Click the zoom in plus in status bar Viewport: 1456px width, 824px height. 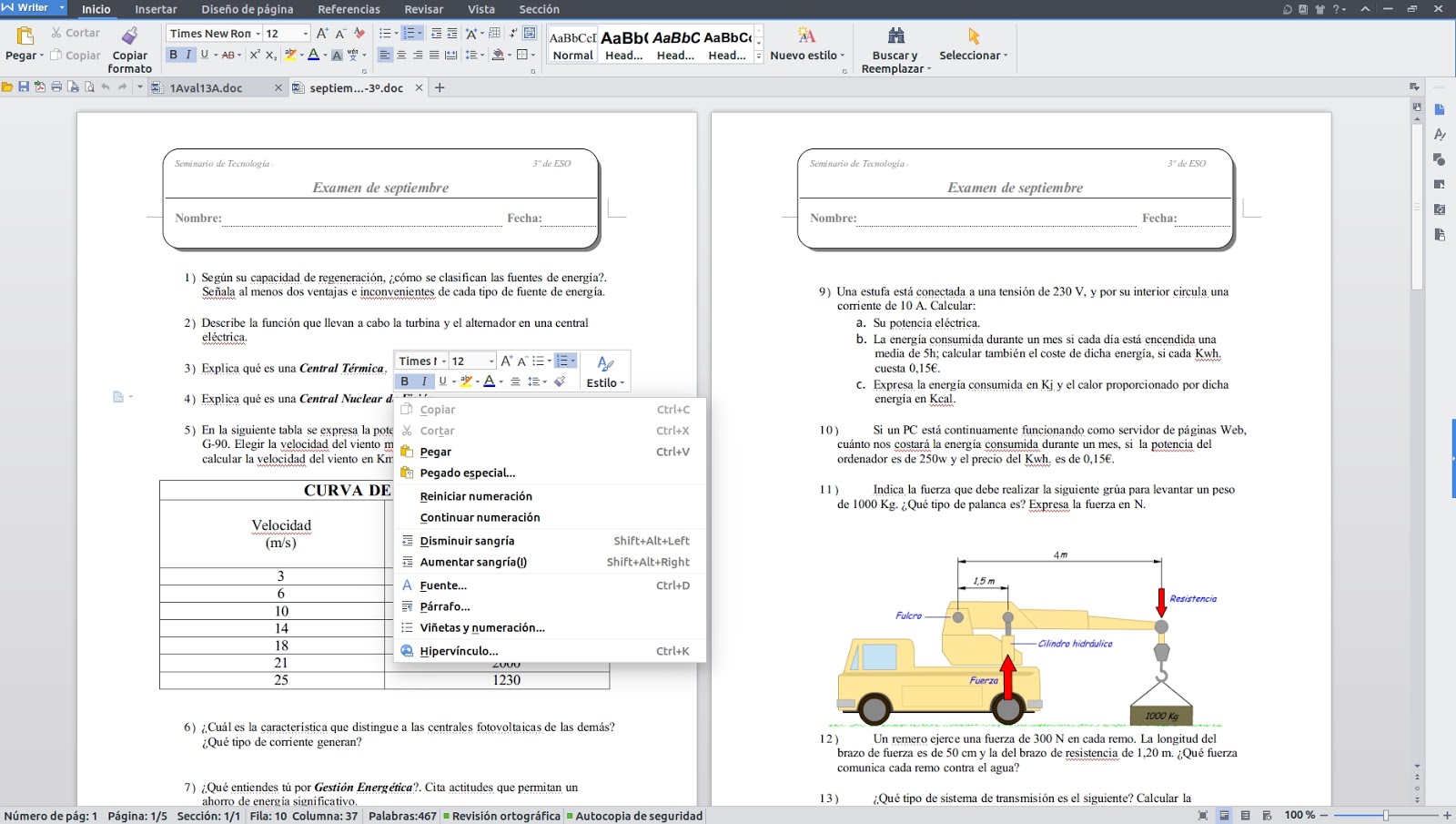click(1447, 816)
